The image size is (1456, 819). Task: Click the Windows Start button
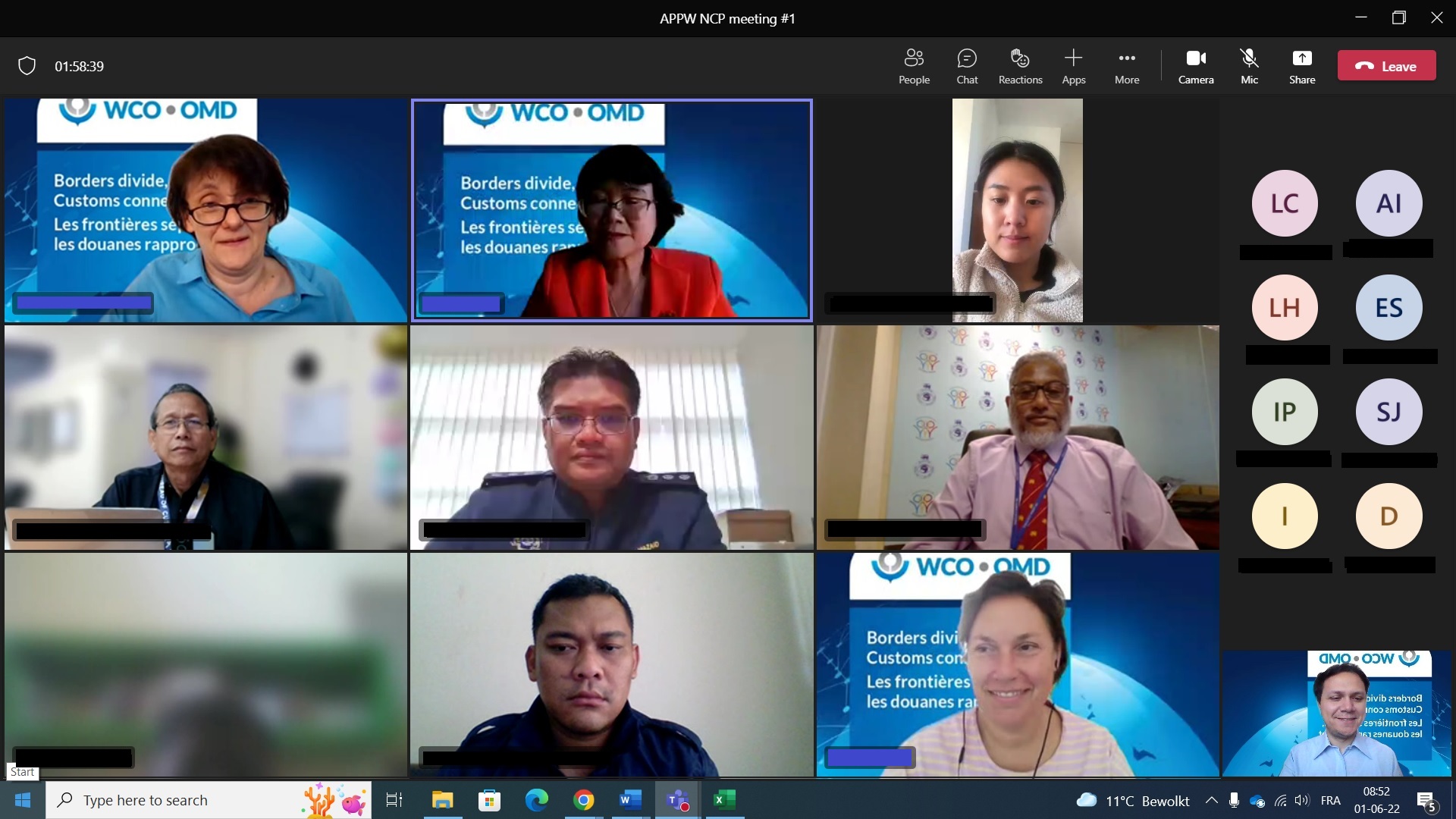(23, 800)
